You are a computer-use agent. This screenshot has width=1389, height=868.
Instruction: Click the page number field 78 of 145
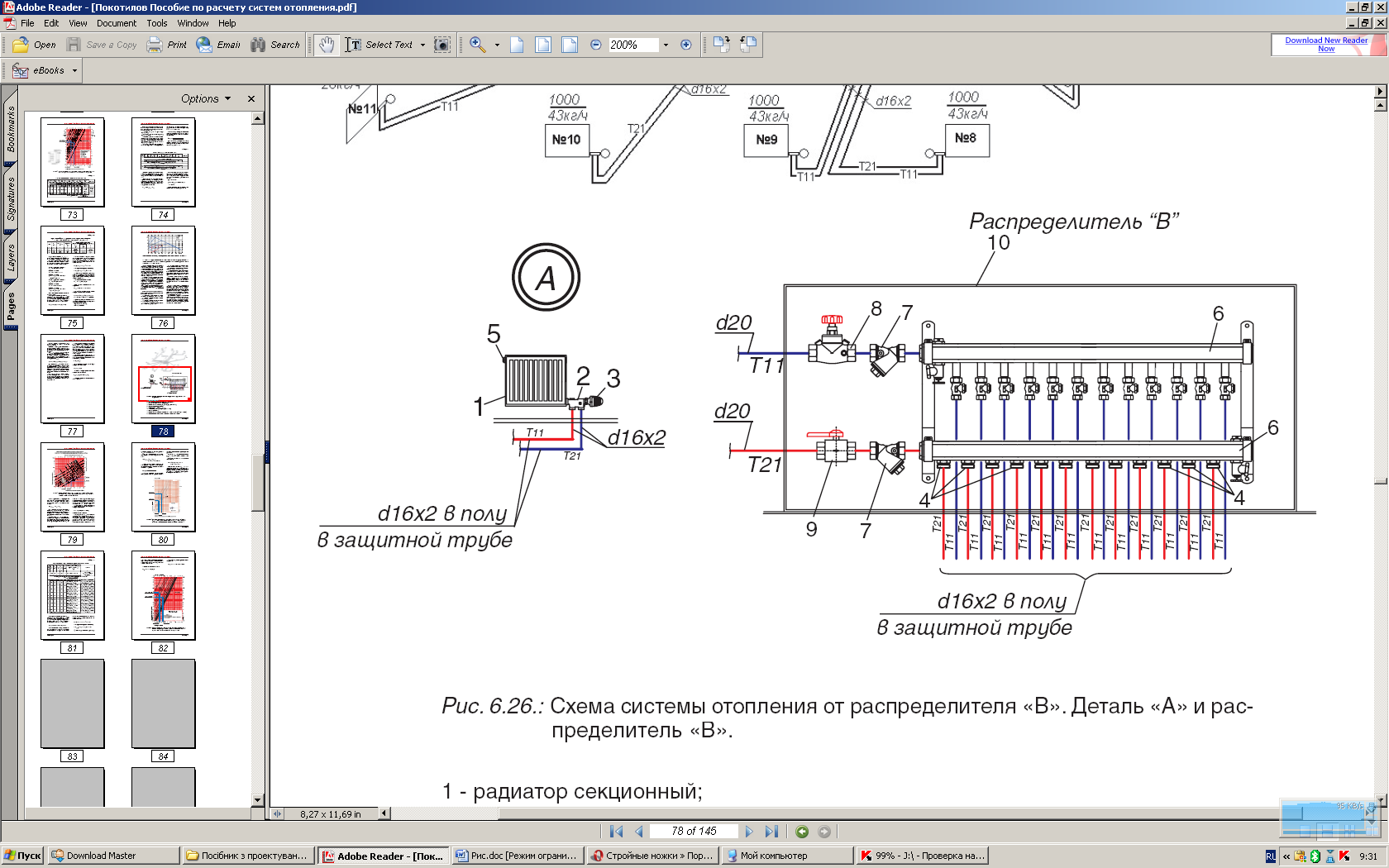click(693, 832)
